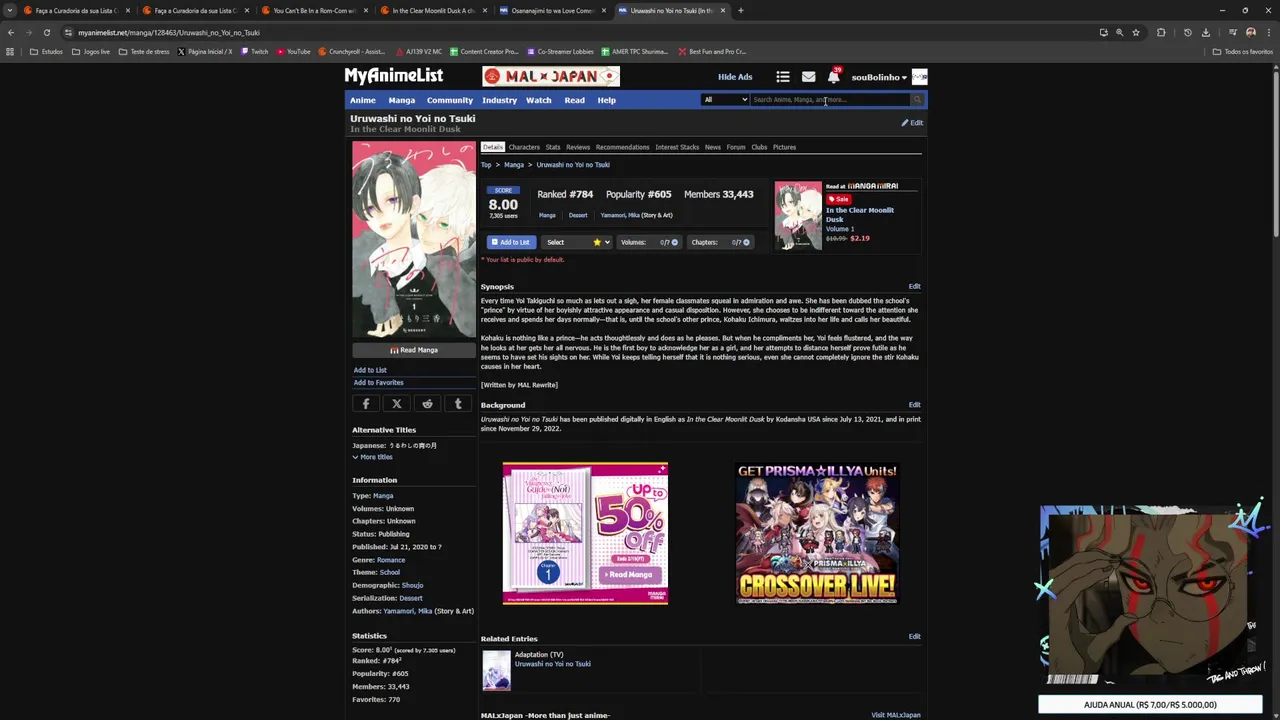Increment the Chapters count plus icon

pyautogui.click(x=746, y=242)
